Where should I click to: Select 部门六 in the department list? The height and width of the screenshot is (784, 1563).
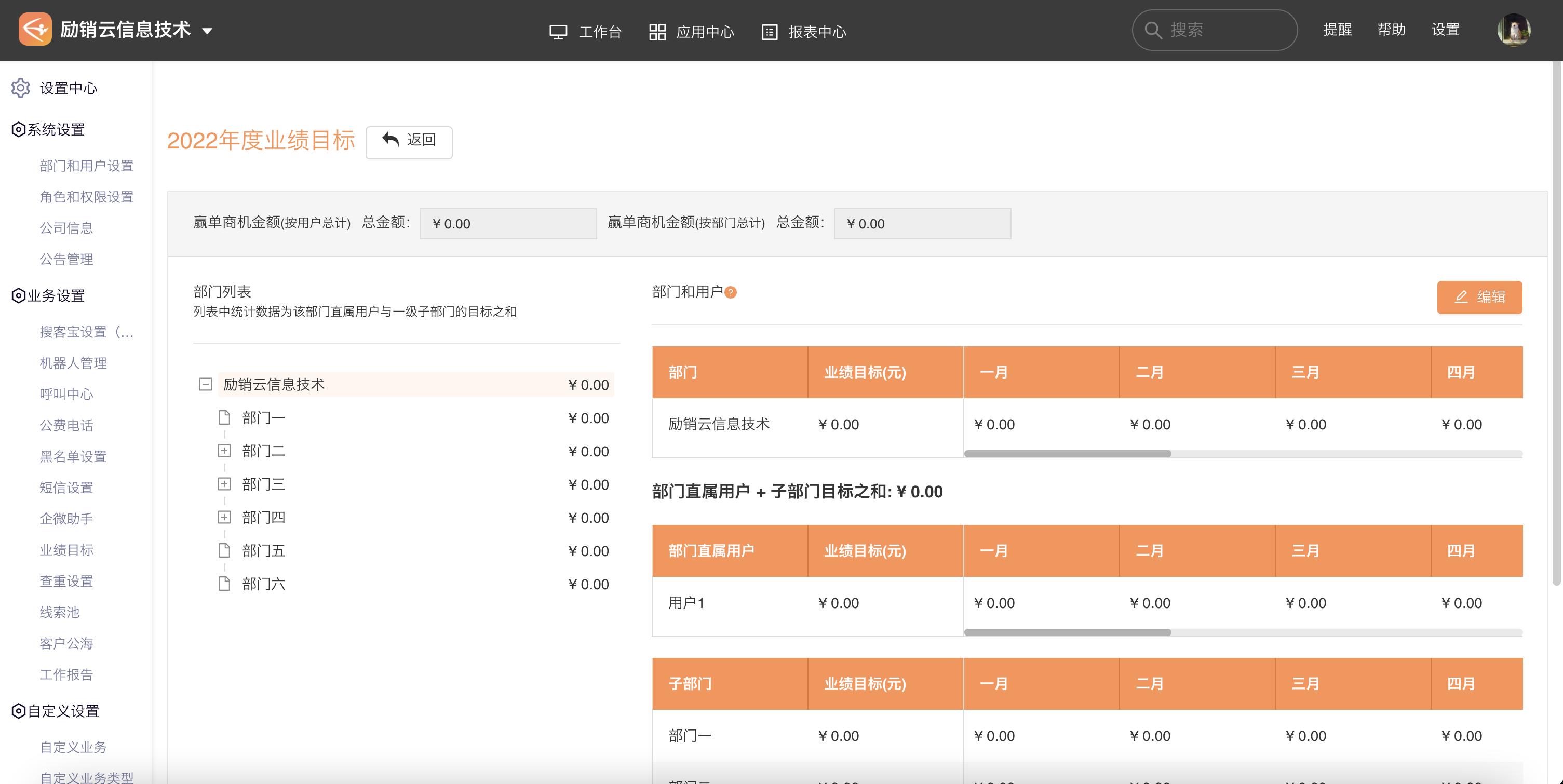click(263, 584)
